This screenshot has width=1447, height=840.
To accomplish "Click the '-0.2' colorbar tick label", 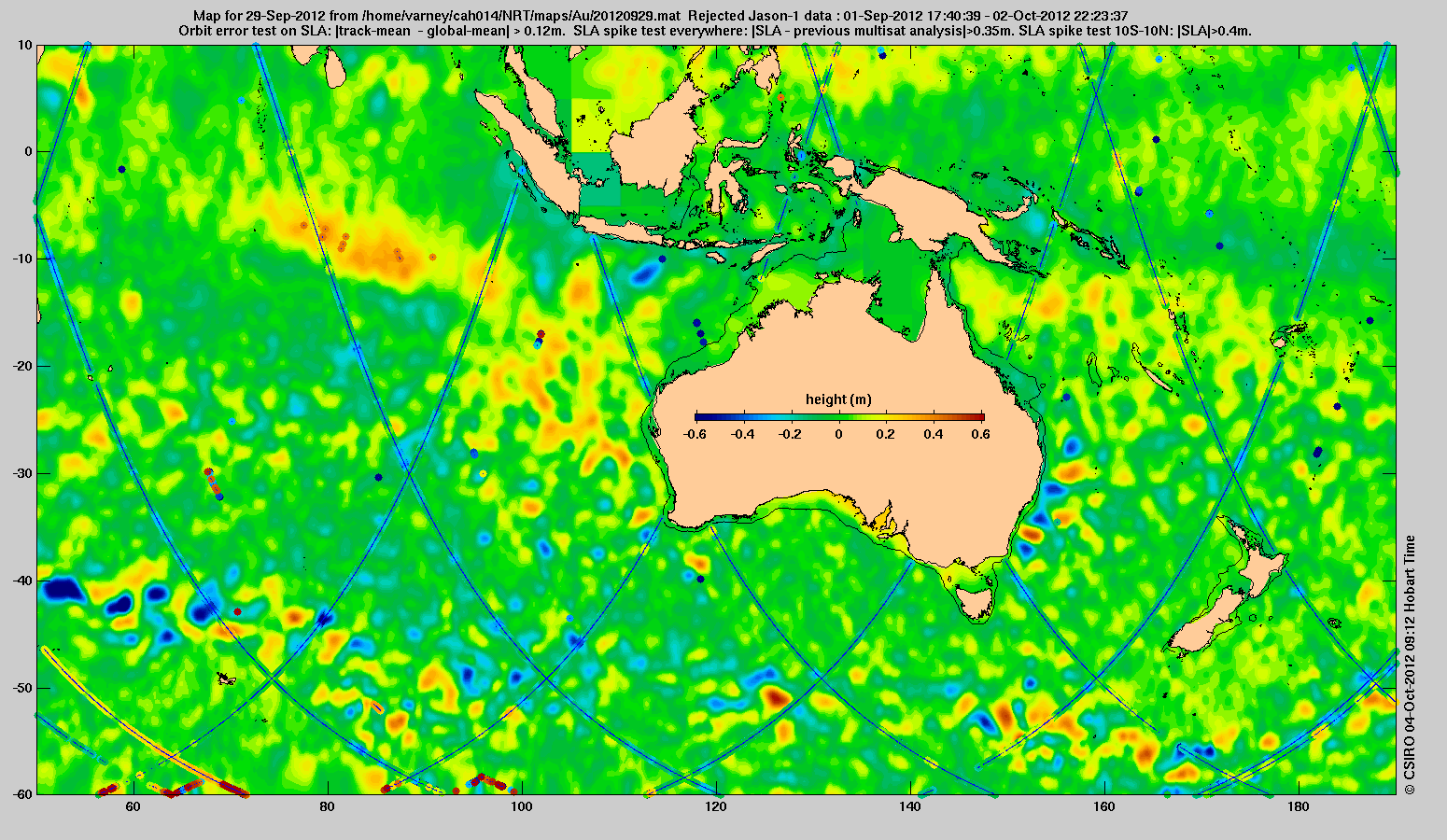I will coord(790,434).
